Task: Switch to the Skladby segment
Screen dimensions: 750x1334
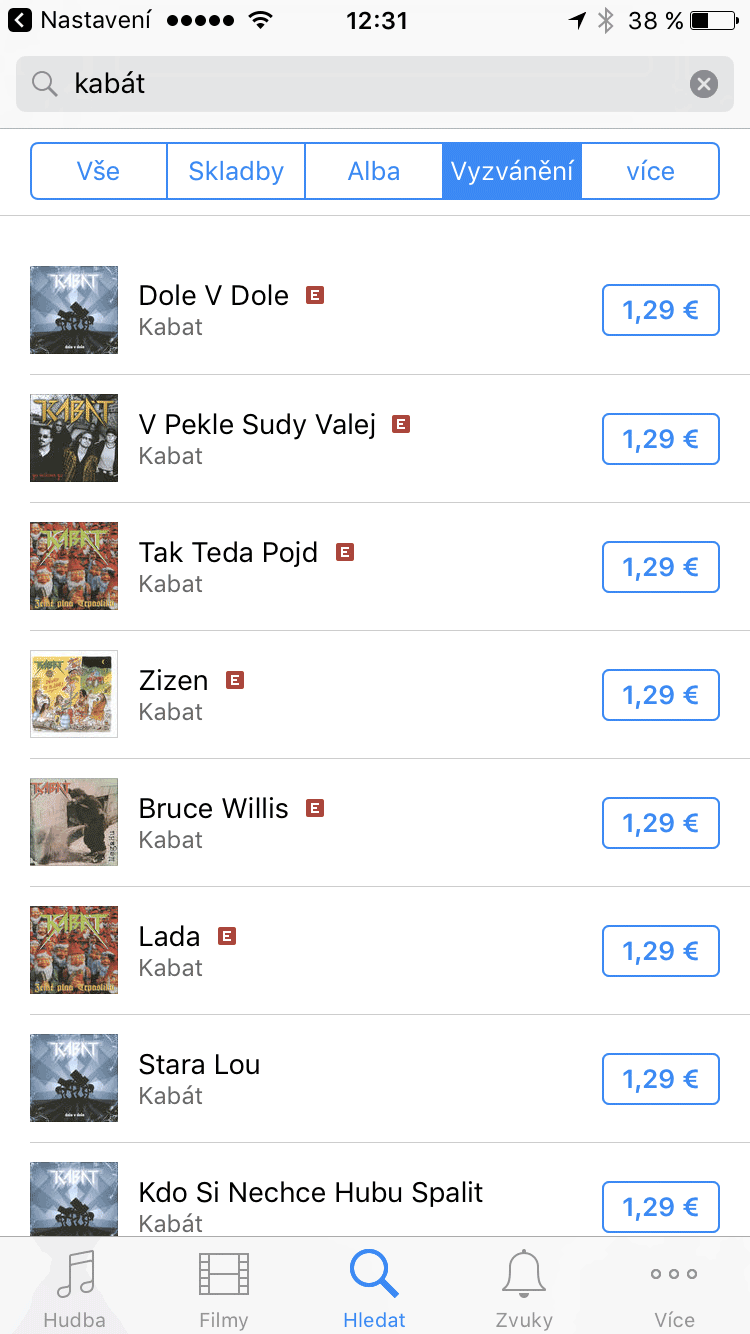Action: tap(236, 171)
